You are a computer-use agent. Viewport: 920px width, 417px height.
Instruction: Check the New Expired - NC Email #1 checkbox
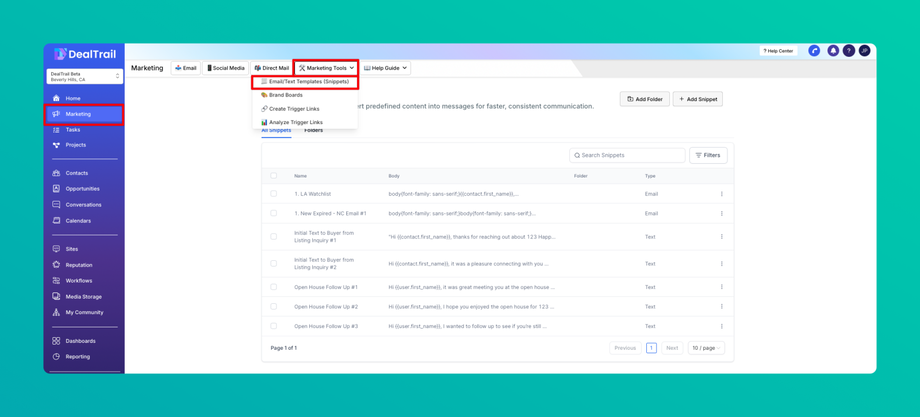(273, 213)
